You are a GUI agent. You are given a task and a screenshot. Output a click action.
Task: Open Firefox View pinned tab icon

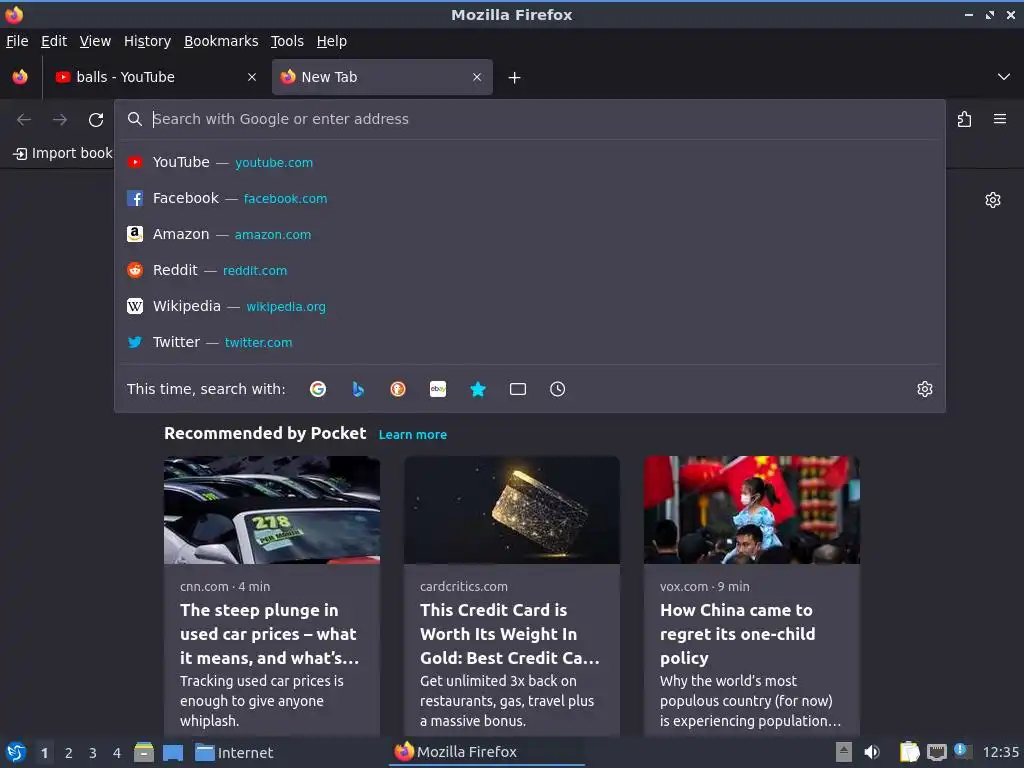point(20,77)
